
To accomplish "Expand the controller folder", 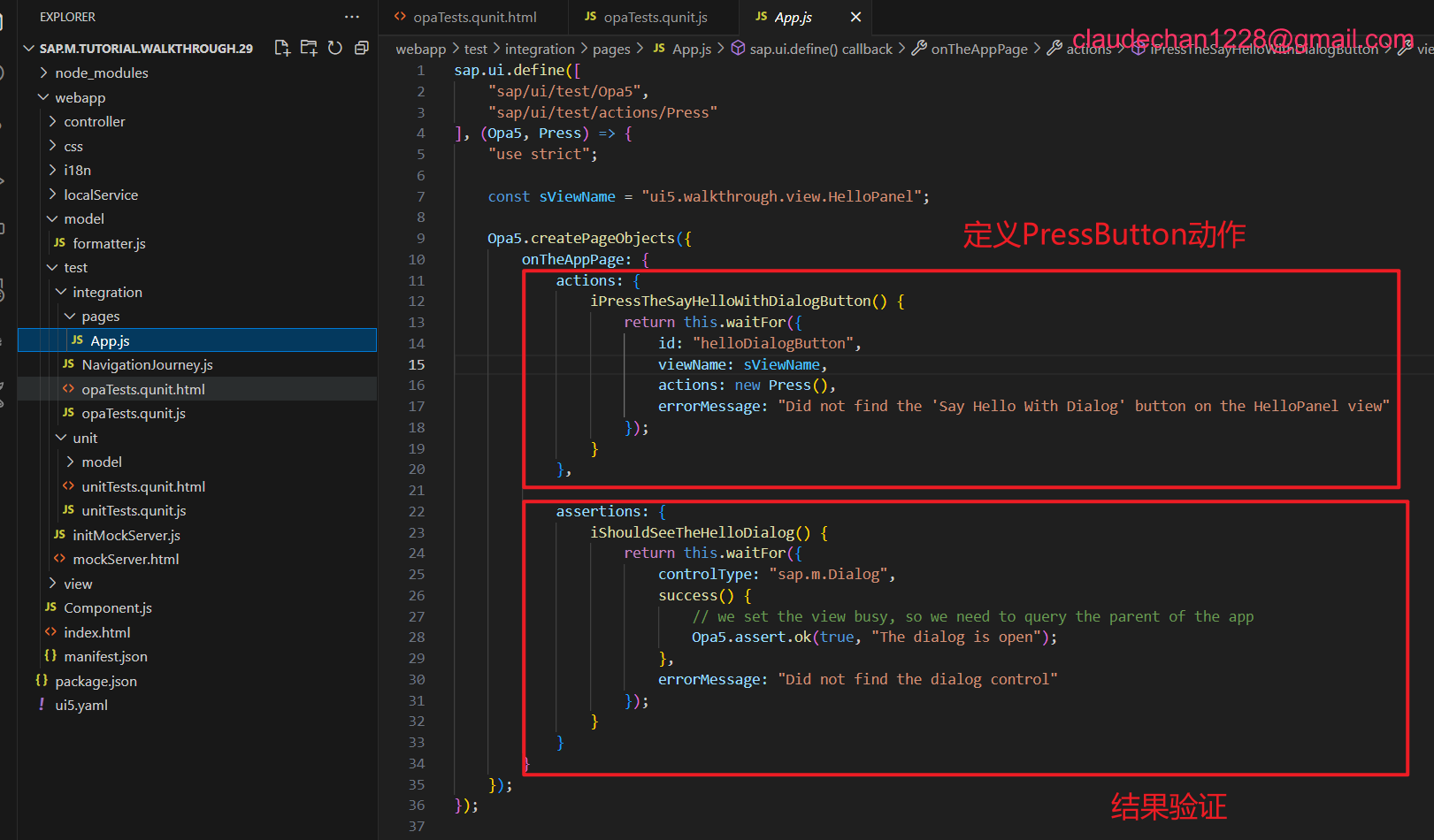I will pos(94,121).
